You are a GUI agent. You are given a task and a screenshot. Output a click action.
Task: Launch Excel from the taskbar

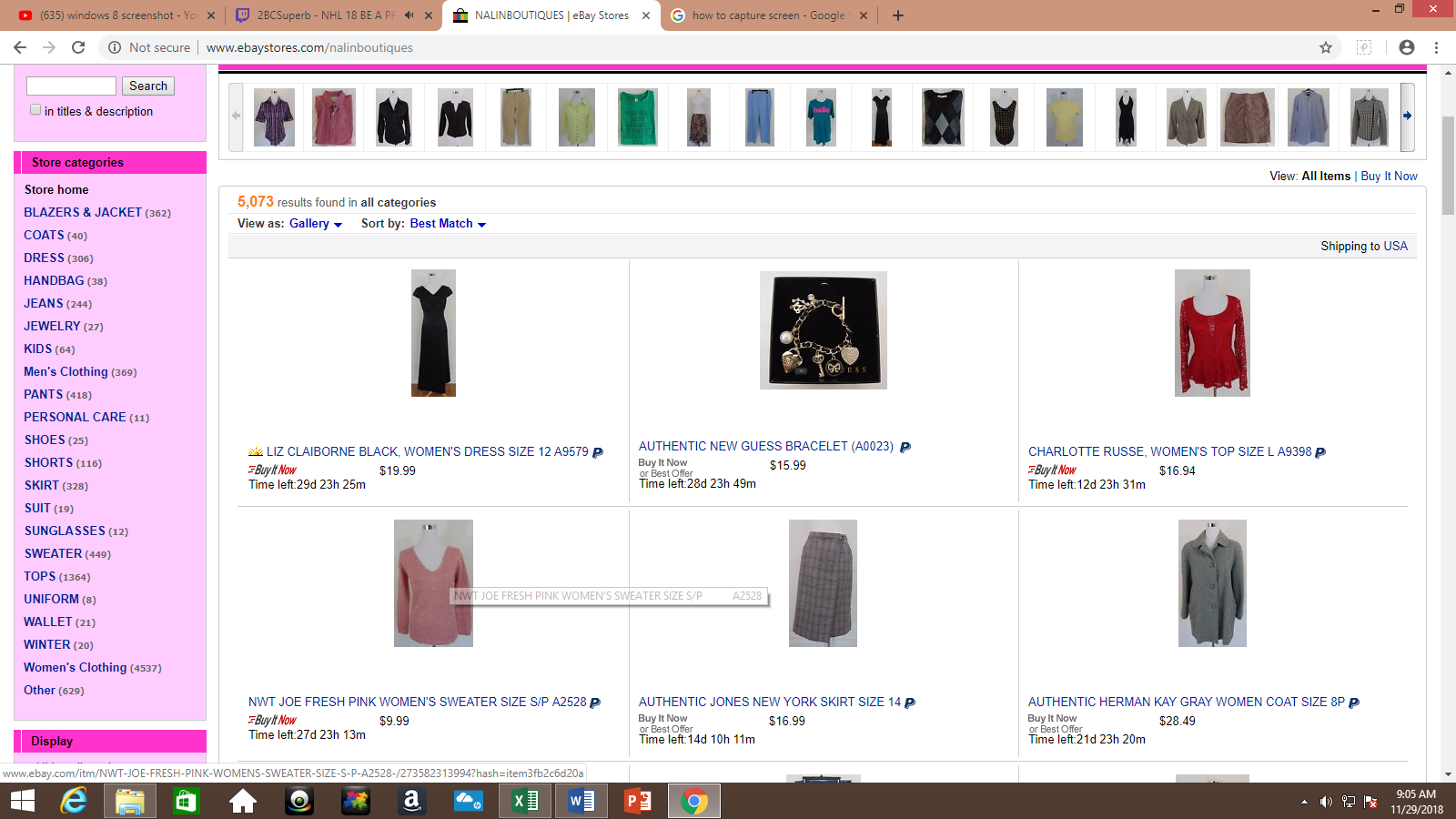tap(524, 801)
